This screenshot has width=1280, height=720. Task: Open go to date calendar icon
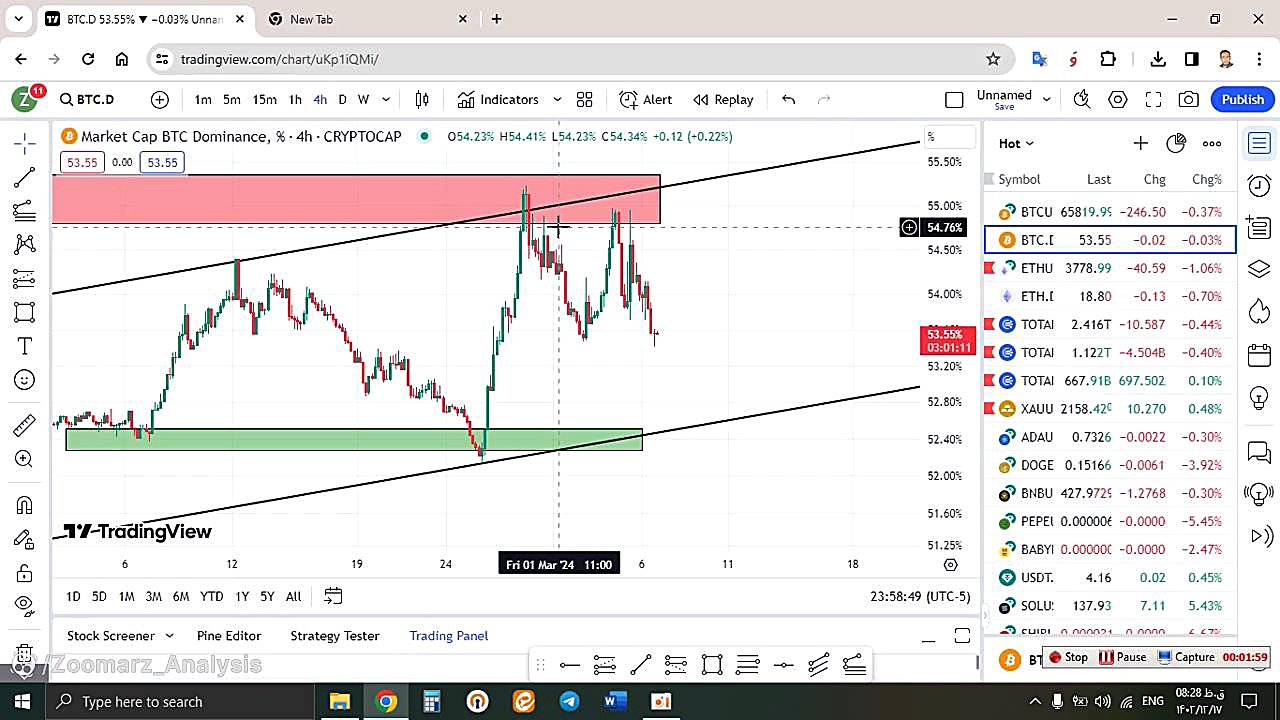point(333,596)
